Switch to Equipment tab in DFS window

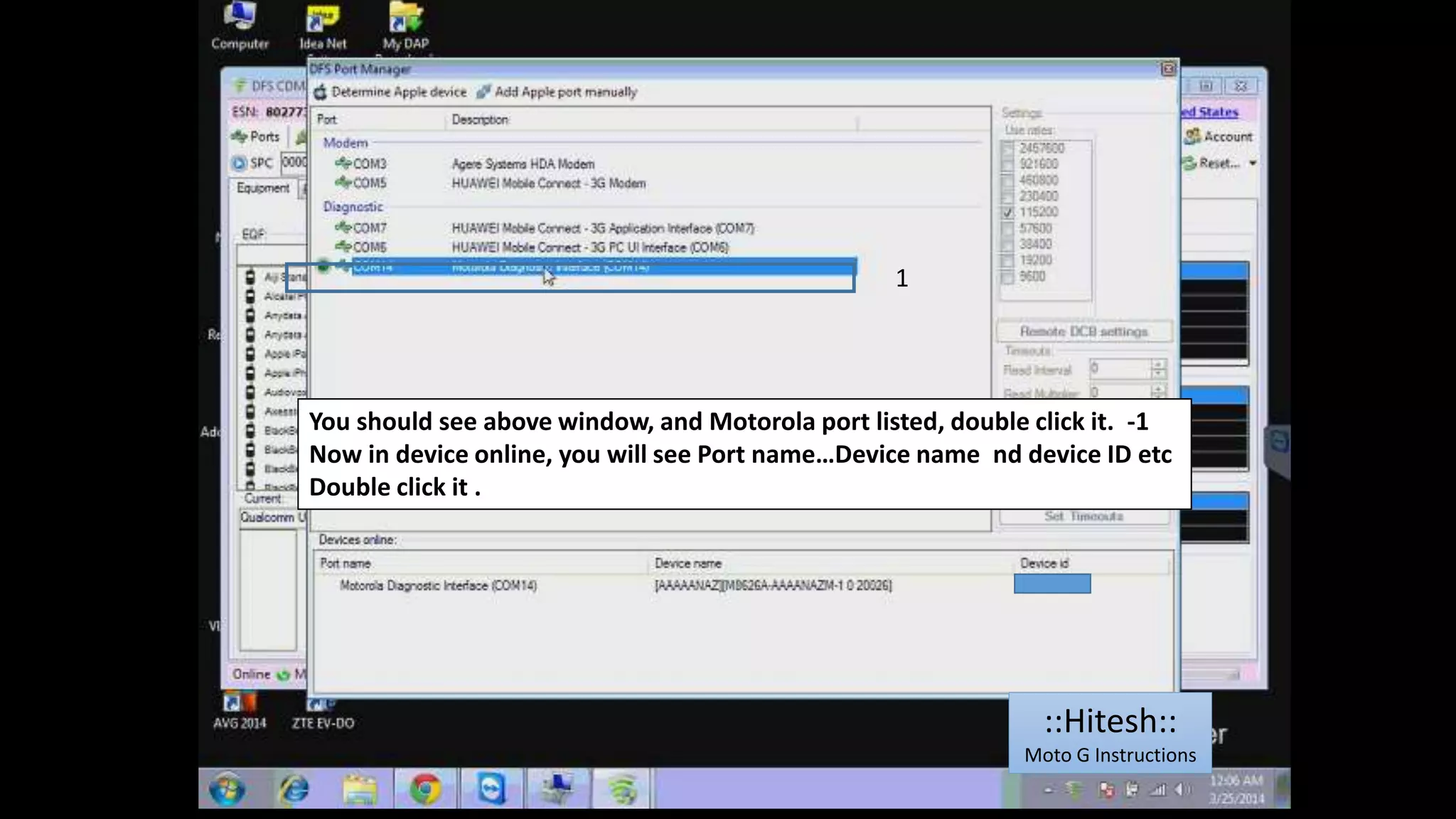263,188
